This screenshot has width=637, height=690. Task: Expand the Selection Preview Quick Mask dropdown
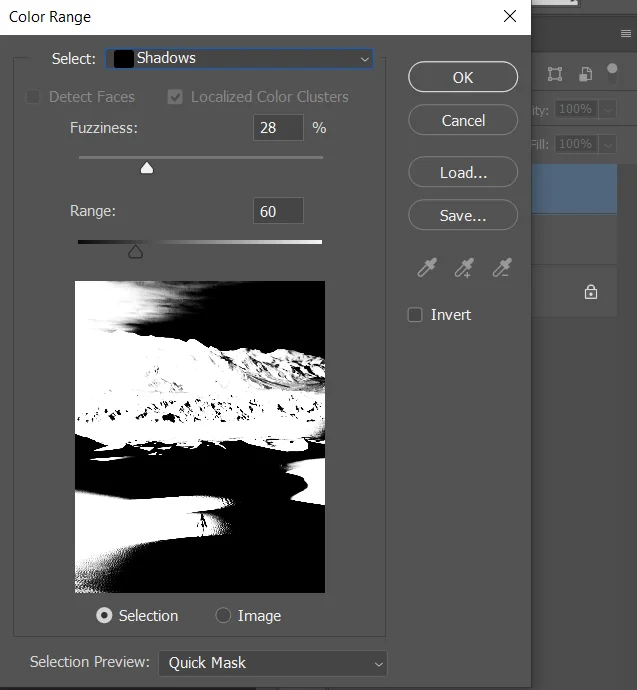point(272,663)
